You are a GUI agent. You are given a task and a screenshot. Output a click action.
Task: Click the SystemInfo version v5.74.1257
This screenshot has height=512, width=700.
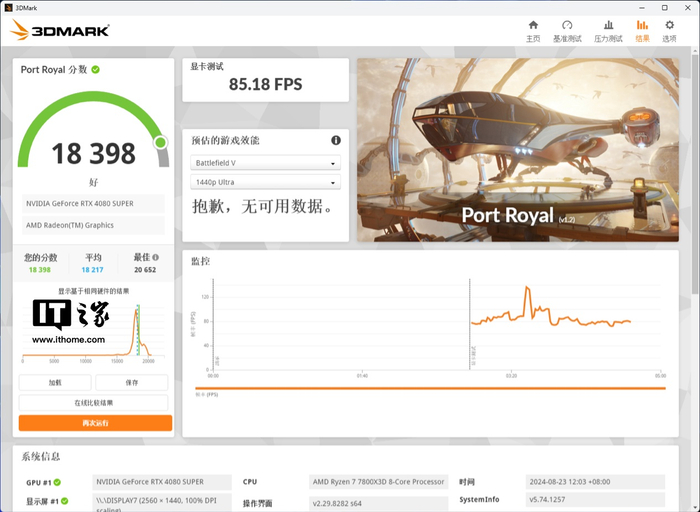click(595, 500)
